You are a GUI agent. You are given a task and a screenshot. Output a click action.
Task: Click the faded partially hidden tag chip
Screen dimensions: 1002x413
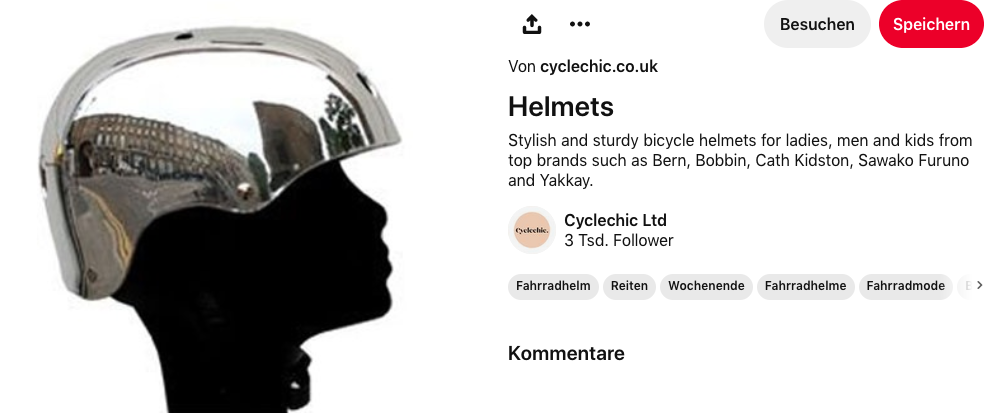pos(965,286)
